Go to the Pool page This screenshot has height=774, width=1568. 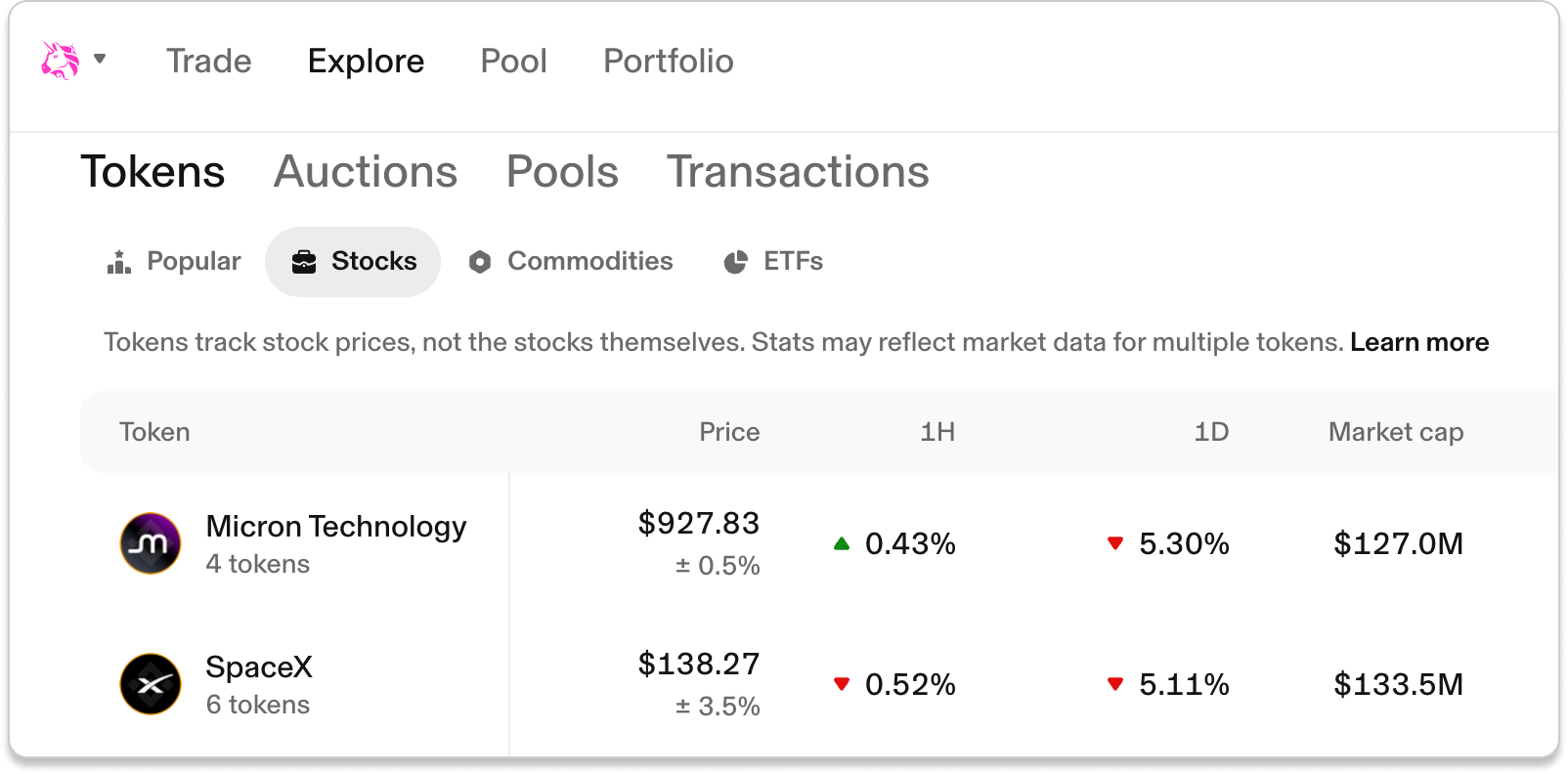pos(513,61)
